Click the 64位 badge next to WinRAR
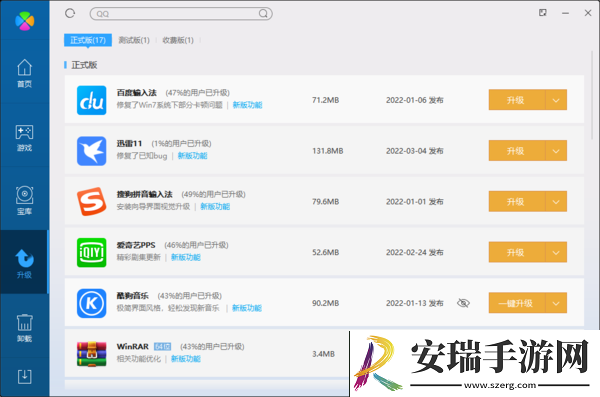Image resolution: width=600 pixels, height=397 pixels. pyautogui.click(x=162, y=346)
